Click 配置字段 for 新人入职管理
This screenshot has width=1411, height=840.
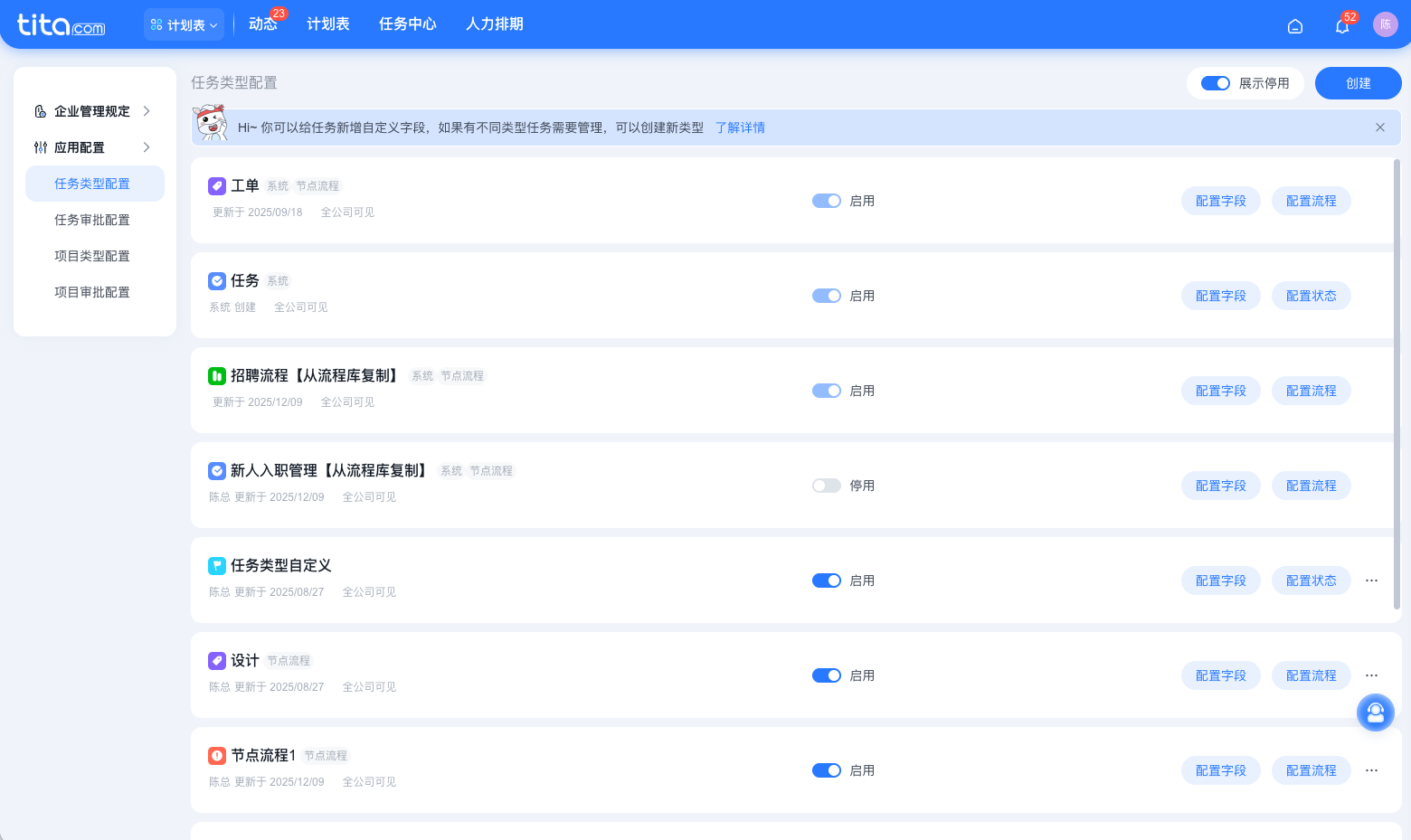pyautogui.click(x=1221, y=486)
